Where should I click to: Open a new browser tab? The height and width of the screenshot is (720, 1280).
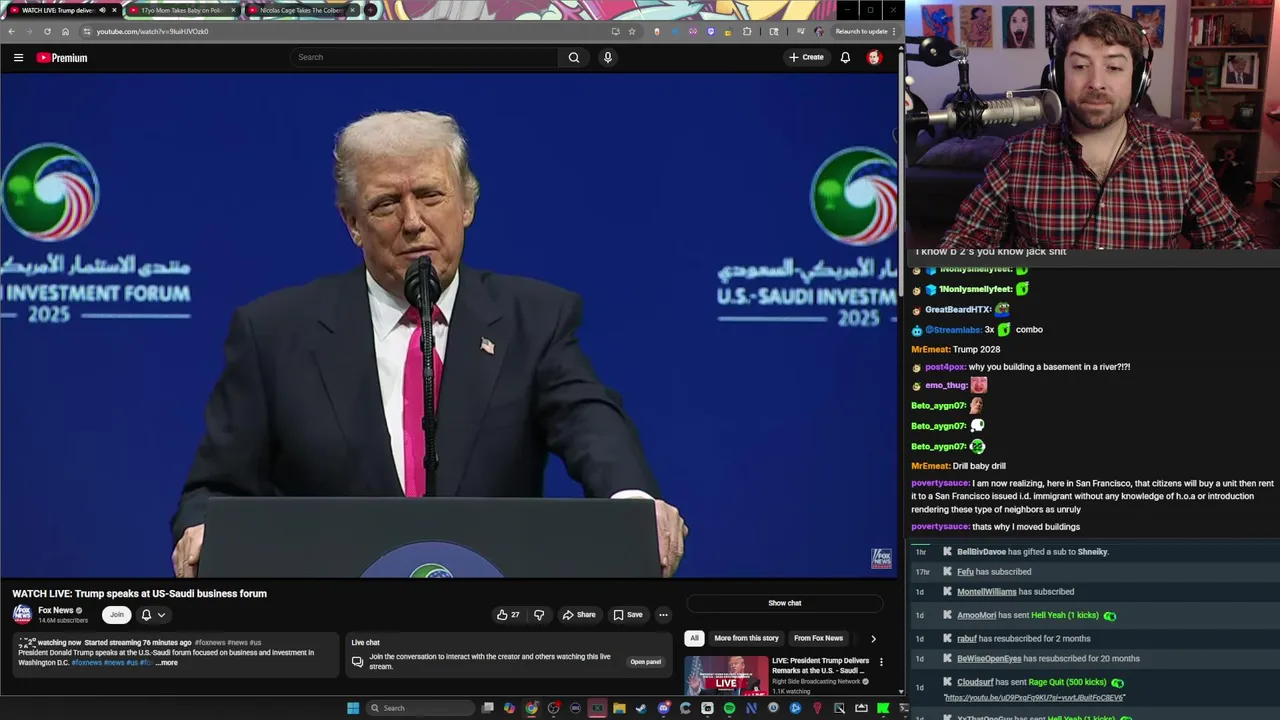[371, 10]
